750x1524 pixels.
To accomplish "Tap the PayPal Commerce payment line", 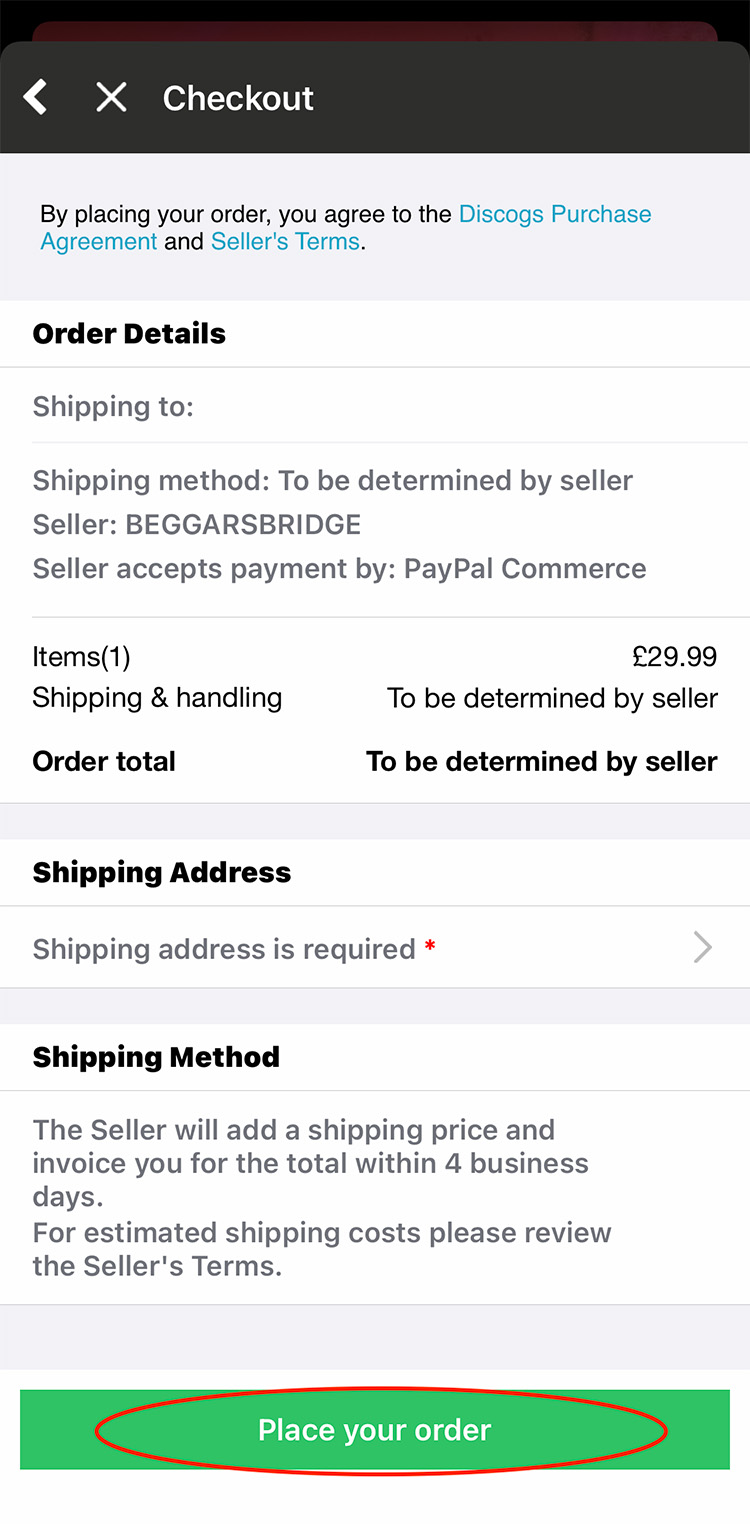I will [x=339, y=569].
